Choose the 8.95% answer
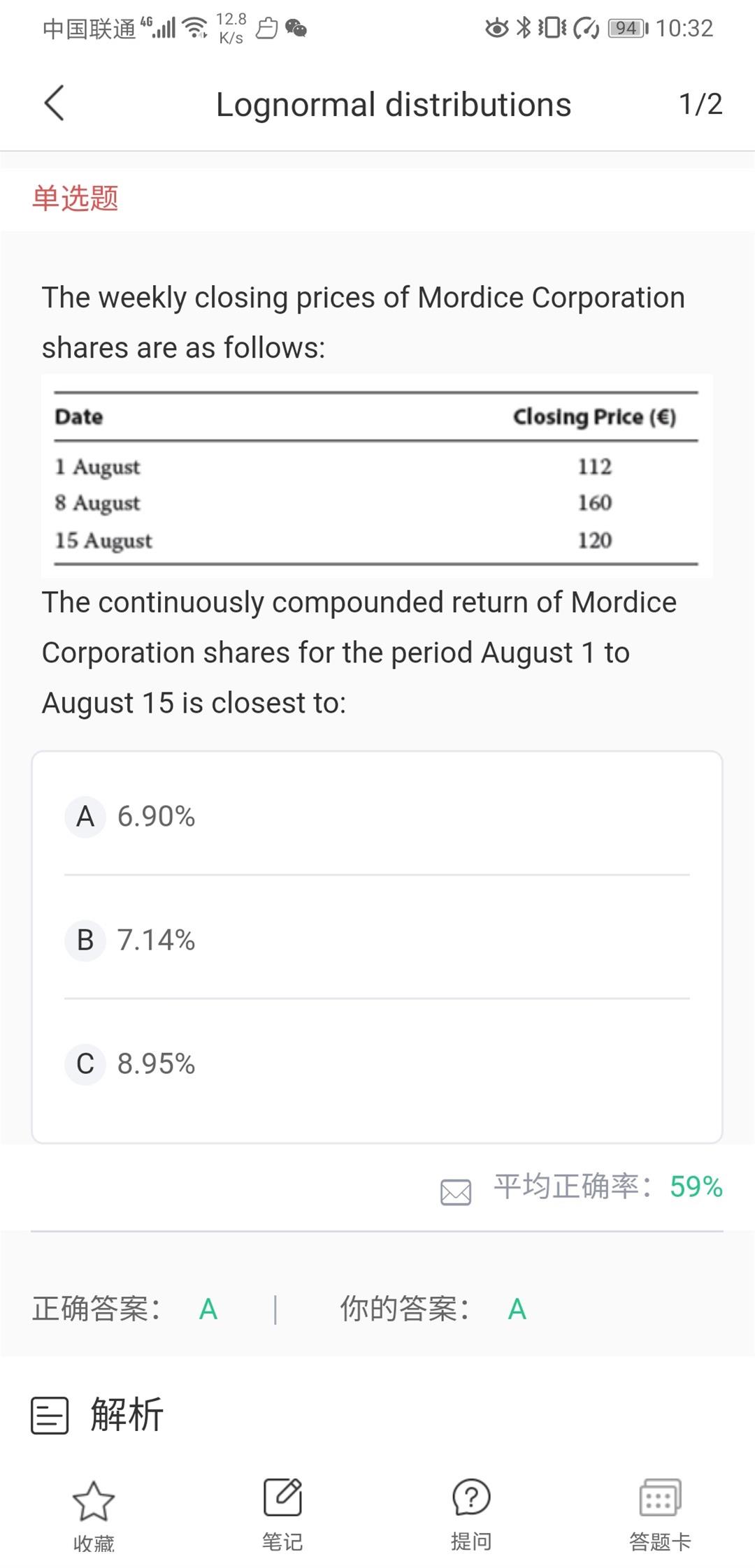Viewport: 755px width, 1568px height. (x=156, y=1064)
